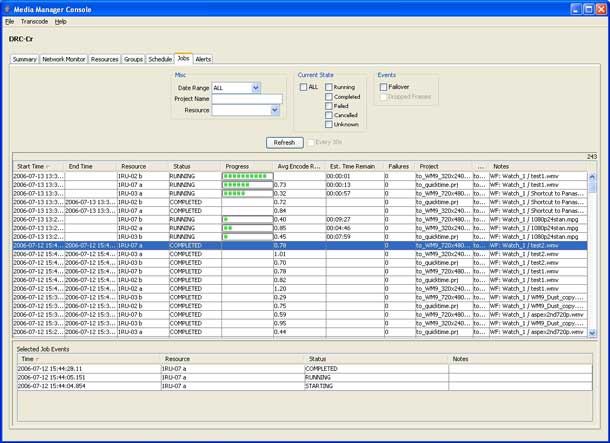Click the Start Time column sort arrow
This screenshot has width=610, height=443.
click(48, 167)
